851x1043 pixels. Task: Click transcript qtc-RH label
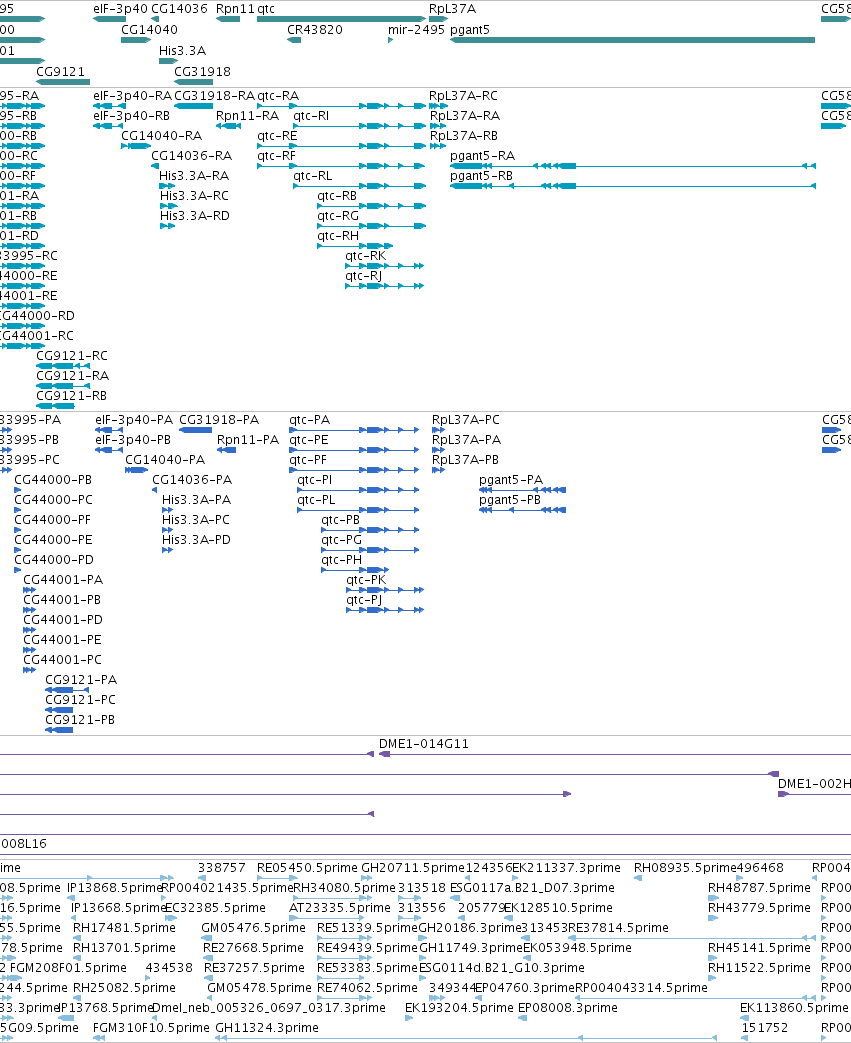tap(338, 235)
